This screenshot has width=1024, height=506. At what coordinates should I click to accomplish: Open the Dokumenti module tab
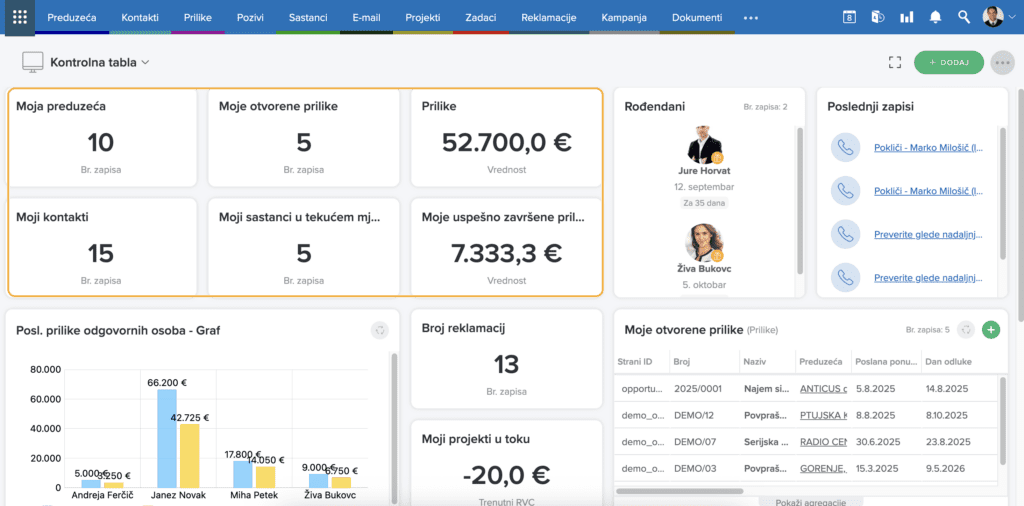697,18
